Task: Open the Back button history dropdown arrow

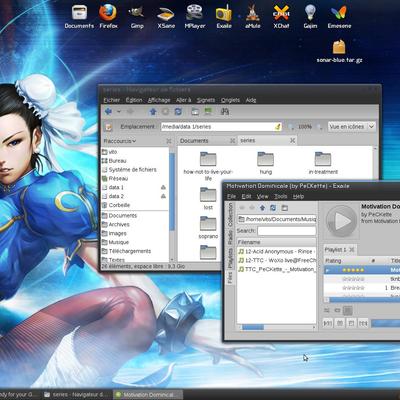Action: tap(119, 112)
